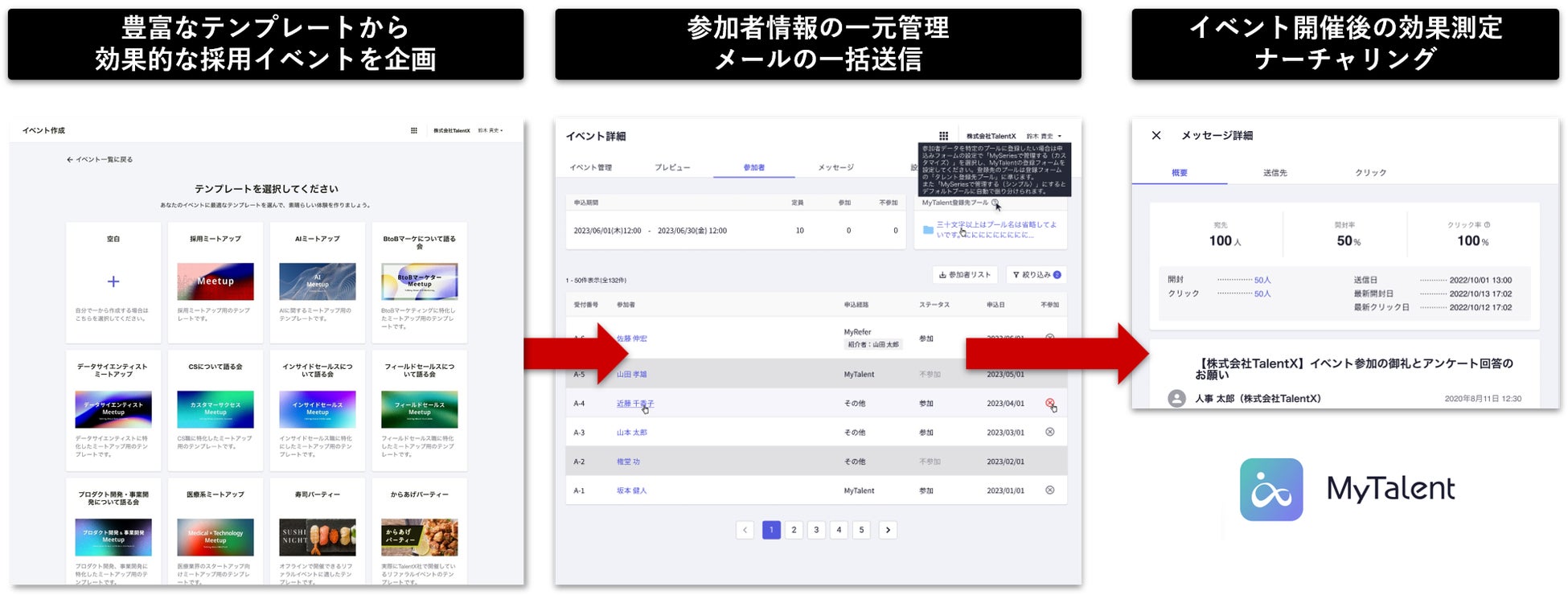The image size is (1568, 595).
Task: Open the participant link in row A-2
Action: point(628,462)
